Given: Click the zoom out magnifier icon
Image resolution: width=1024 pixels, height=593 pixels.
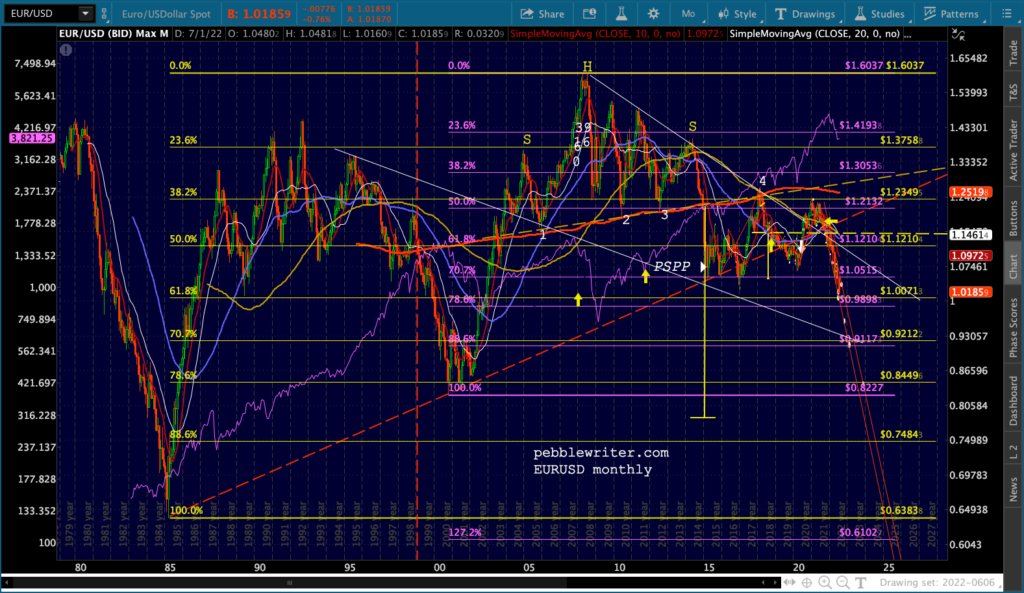Looking at the screenshot, I should point(842,582).
